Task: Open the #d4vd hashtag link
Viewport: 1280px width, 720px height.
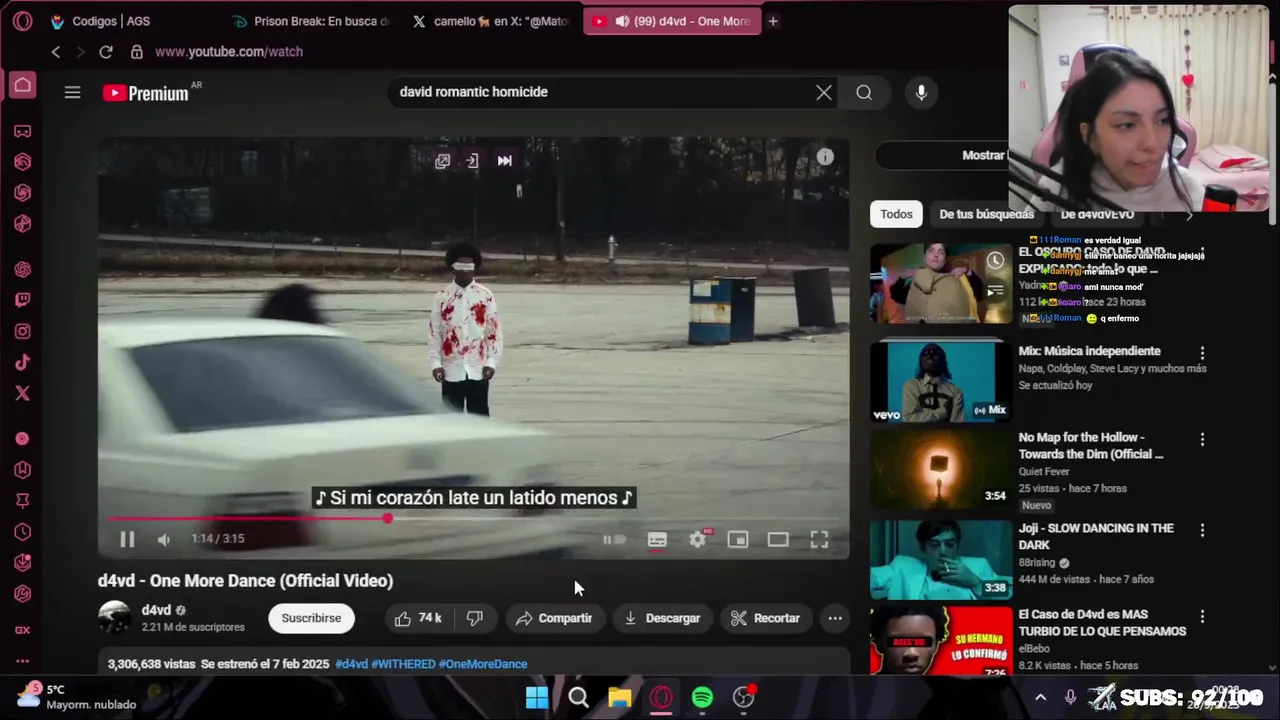Action: coord(351,664)
